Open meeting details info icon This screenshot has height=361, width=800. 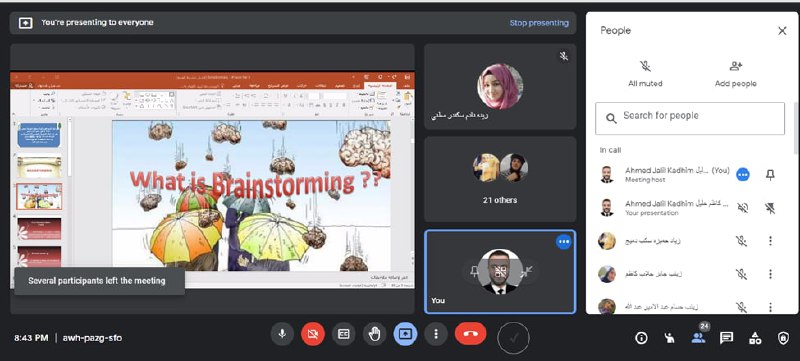tap(641, 338)
